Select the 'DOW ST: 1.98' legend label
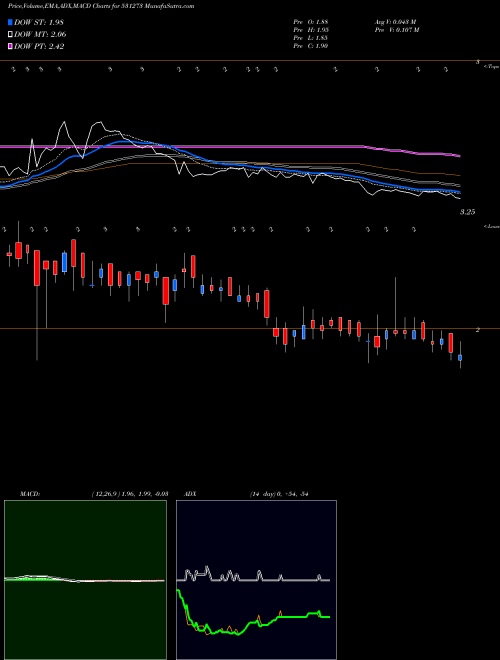 point(39,22)
